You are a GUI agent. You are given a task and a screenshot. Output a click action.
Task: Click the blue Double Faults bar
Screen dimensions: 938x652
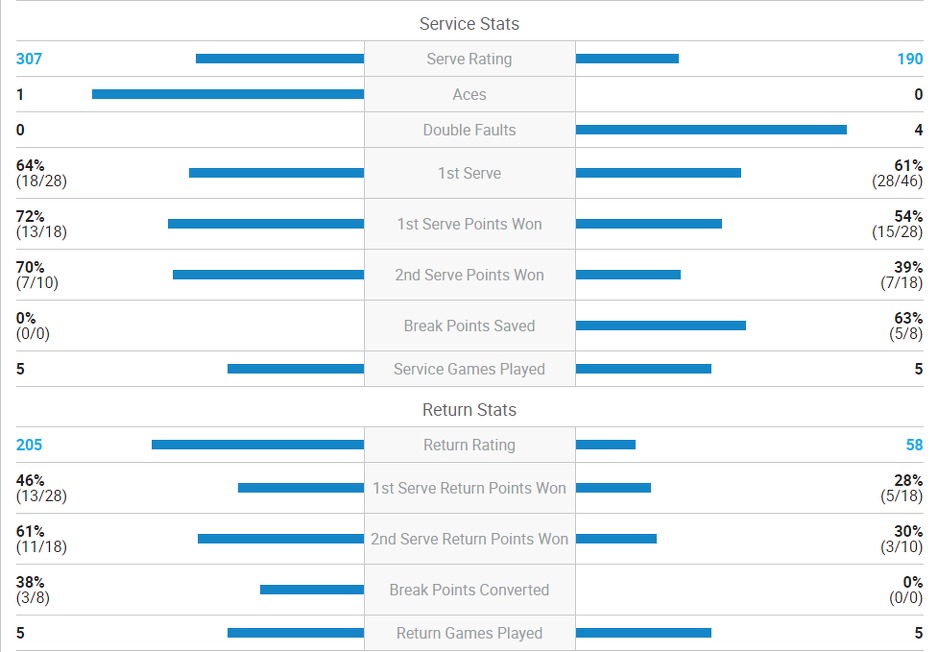[x=711, y=130]
